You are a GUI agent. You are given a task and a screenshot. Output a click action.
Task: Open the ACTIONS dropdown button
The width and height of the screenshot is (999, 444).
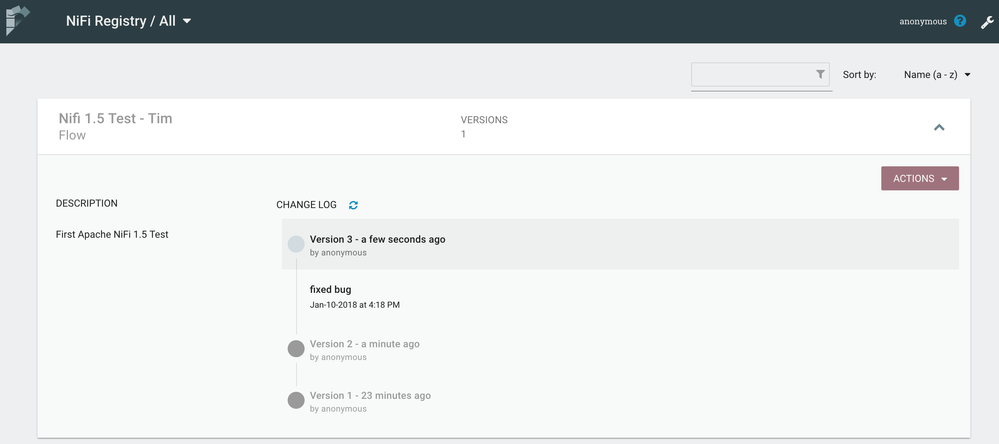(920, 178)
